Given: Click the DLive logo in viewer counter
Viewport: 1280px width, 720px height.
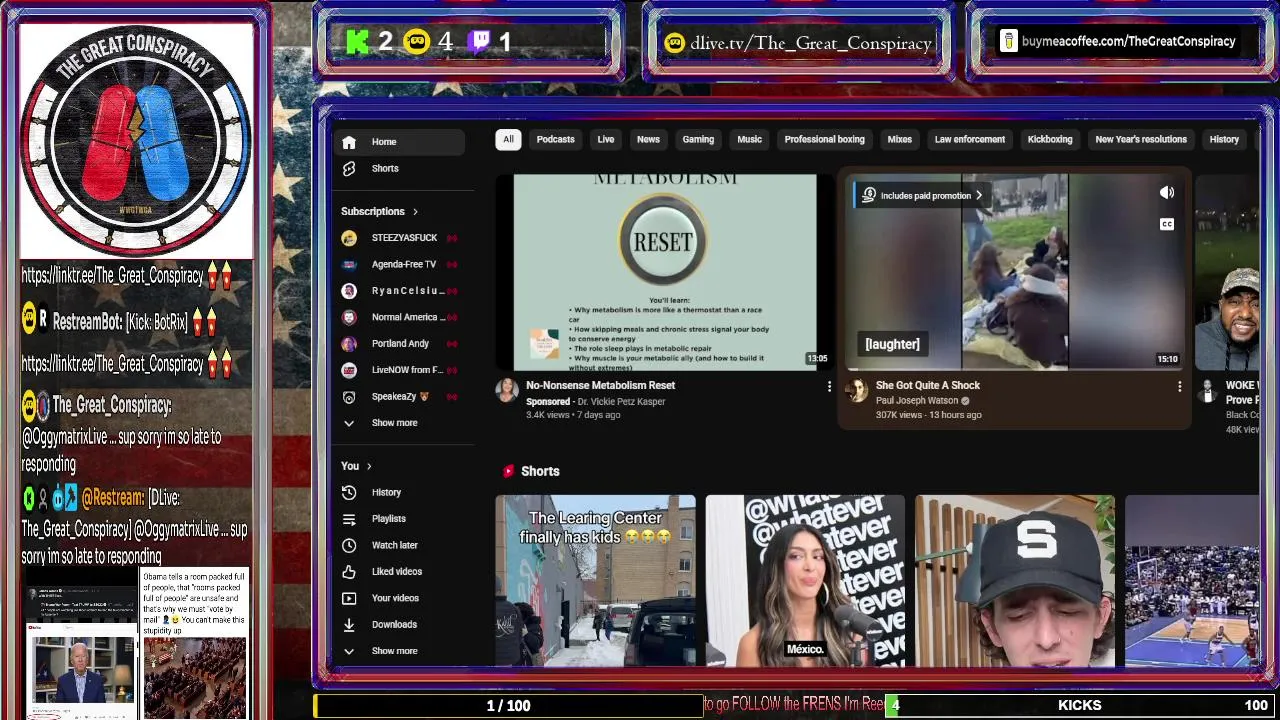Looking at the screenshot, I should click(x=417, y=42).
